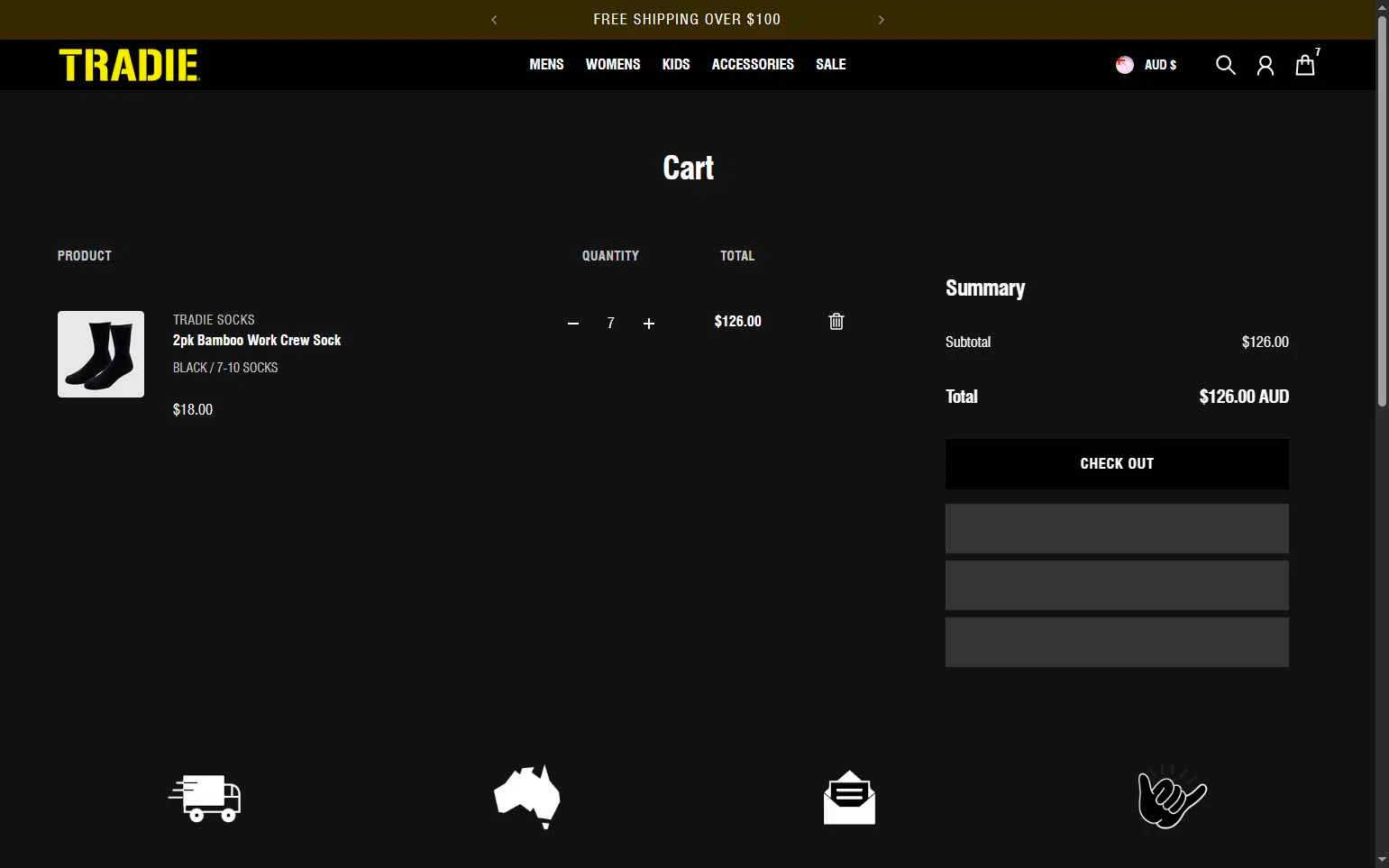
Task: Click the $126.00 AUD total amount
Action: pyautogui.click(x=1244, y=397)
